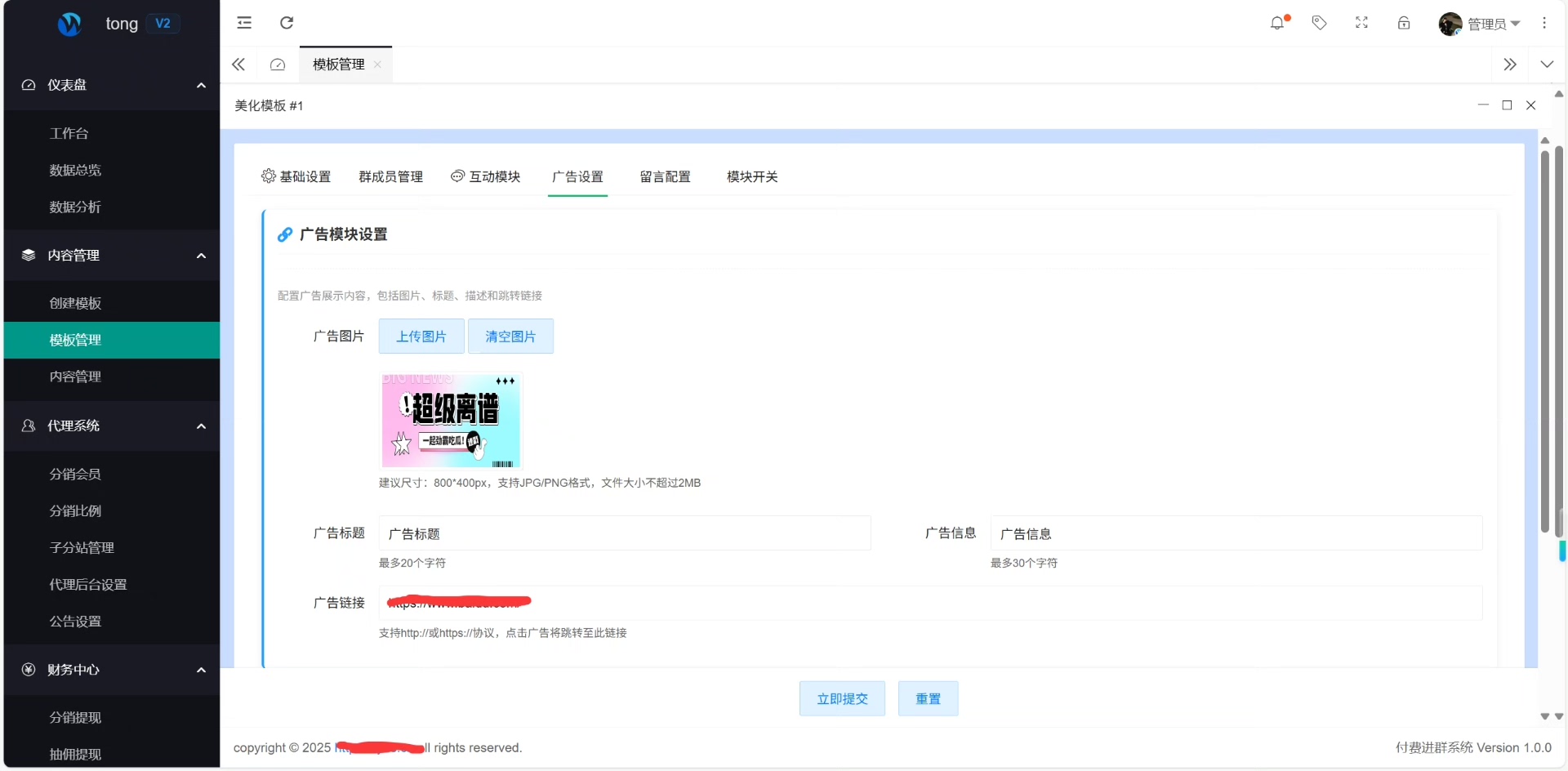Minimize the 美化模板 #1 dialog
Image resolution: width=1568 pixels, height=771 pixels.
[x=1483, y=105]
